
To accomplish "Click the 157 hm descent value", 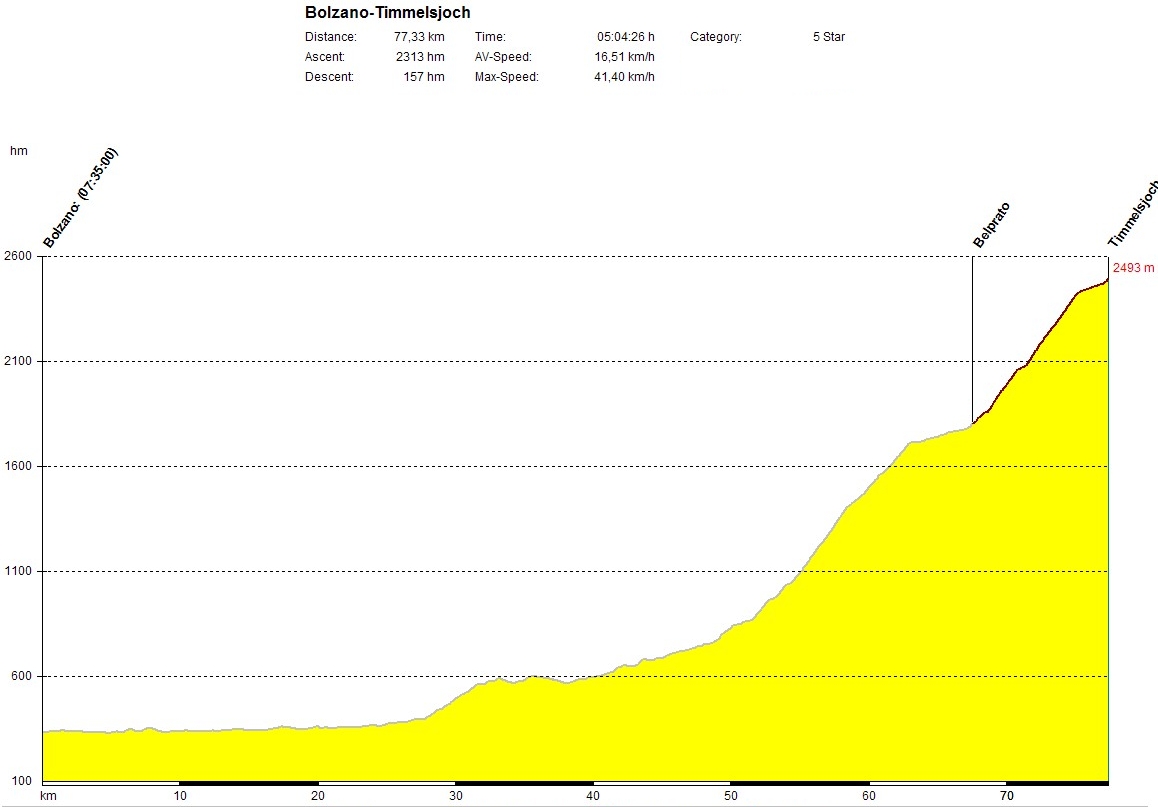I will pyautogui.click(x=424, y=77).
